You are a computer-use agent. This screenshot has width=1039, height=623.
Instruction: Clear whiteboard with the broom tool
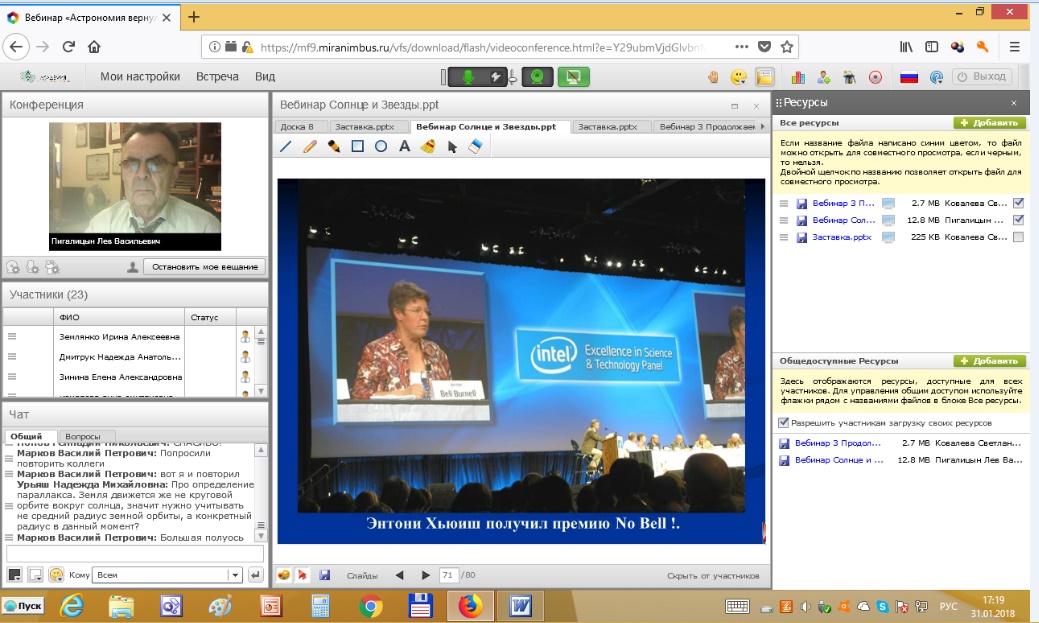point(428,146)
